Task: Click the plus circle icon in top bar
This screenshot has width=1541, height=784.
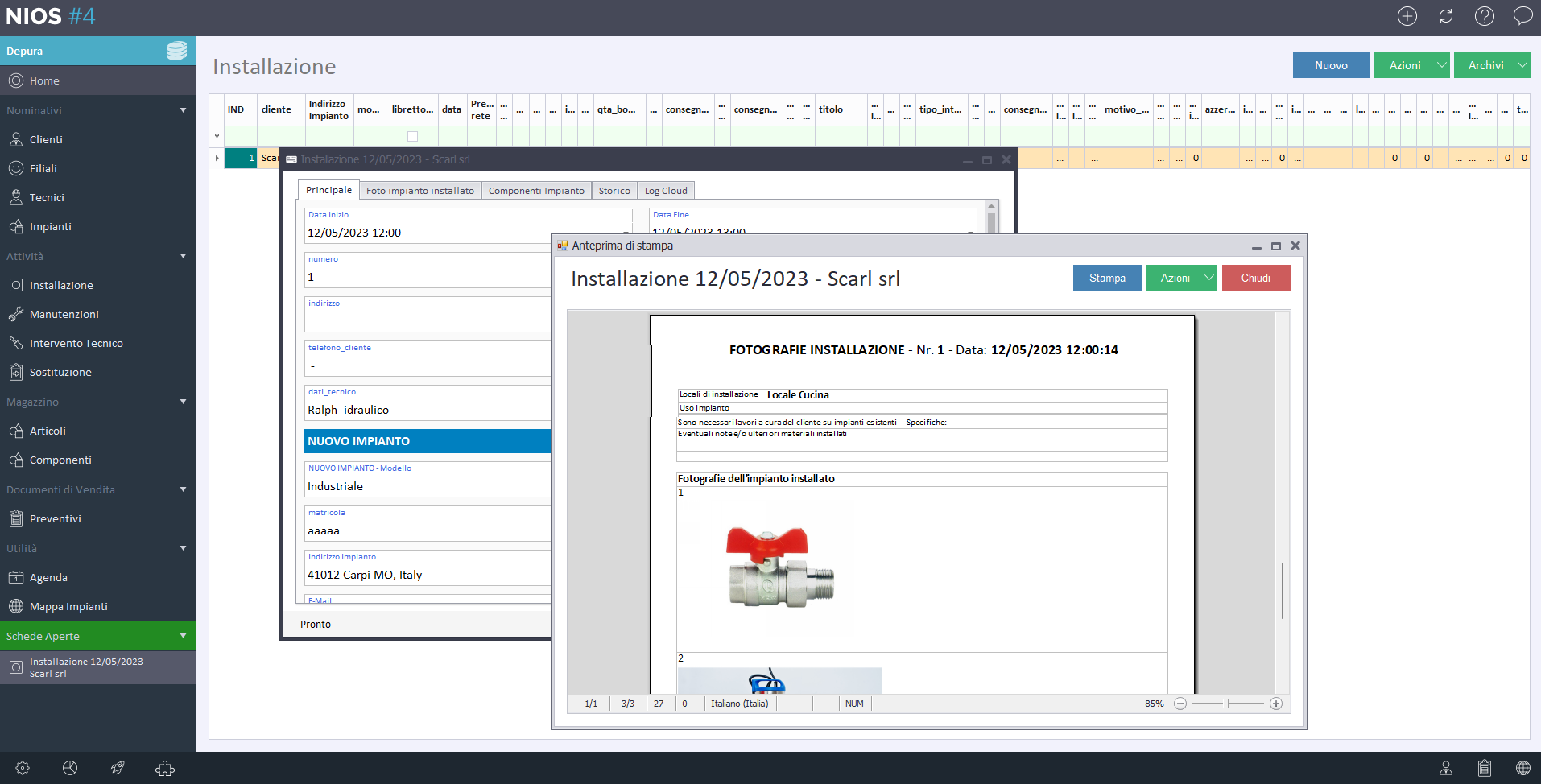Action: point(1407,16)
